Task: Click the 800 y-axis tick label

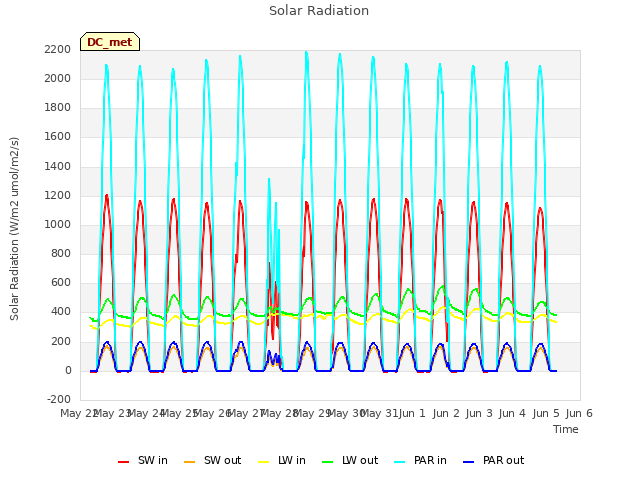Action: click(x=61, y=253)
